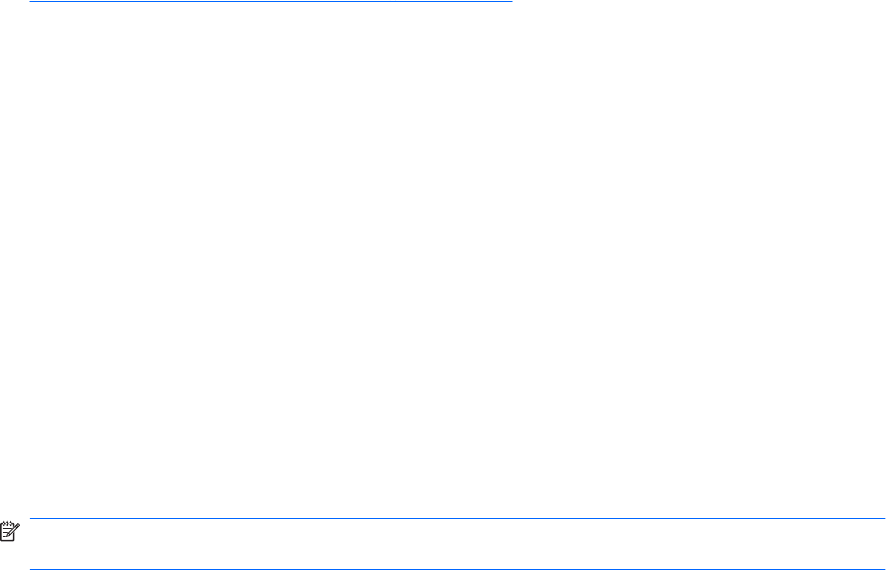Click the notepad spiral binding on note icon
The width and height of the screenshot is (886, 570).
pos(7,524)
